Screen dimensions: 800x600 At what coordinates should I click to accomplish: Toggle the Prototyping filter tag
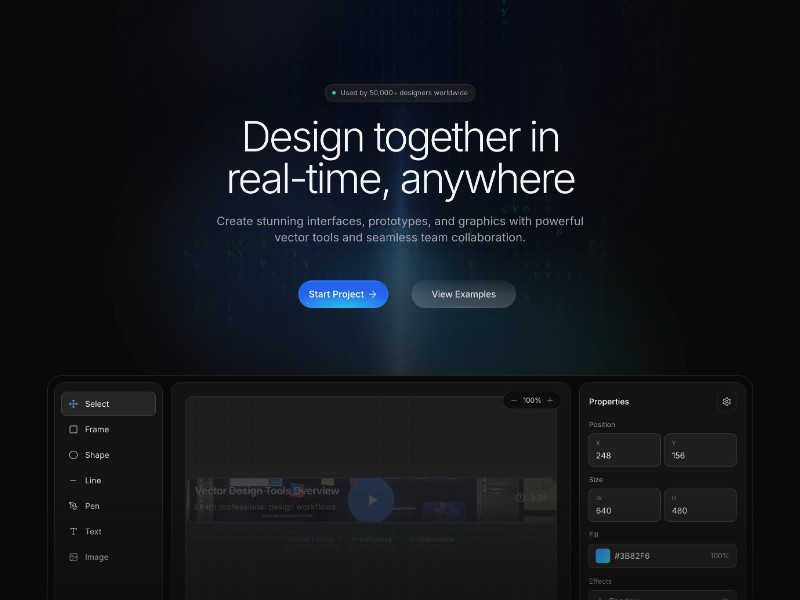click(372, 539)
